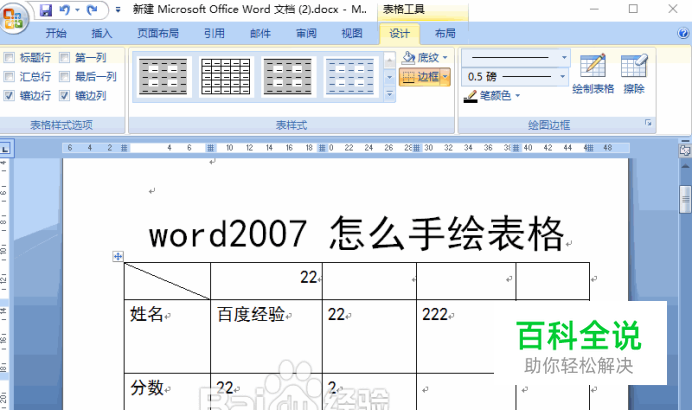Screen dimensions: 692x410
Task: Toggle the 第一列 checkbox
Action: (x=64, y=57)
